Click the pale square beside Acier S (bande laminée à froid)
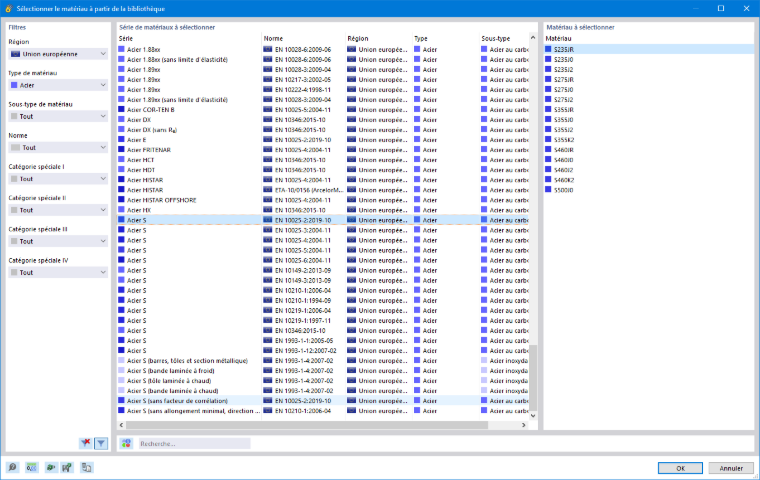This screenshot has height=480, width=760. [122, 370]
